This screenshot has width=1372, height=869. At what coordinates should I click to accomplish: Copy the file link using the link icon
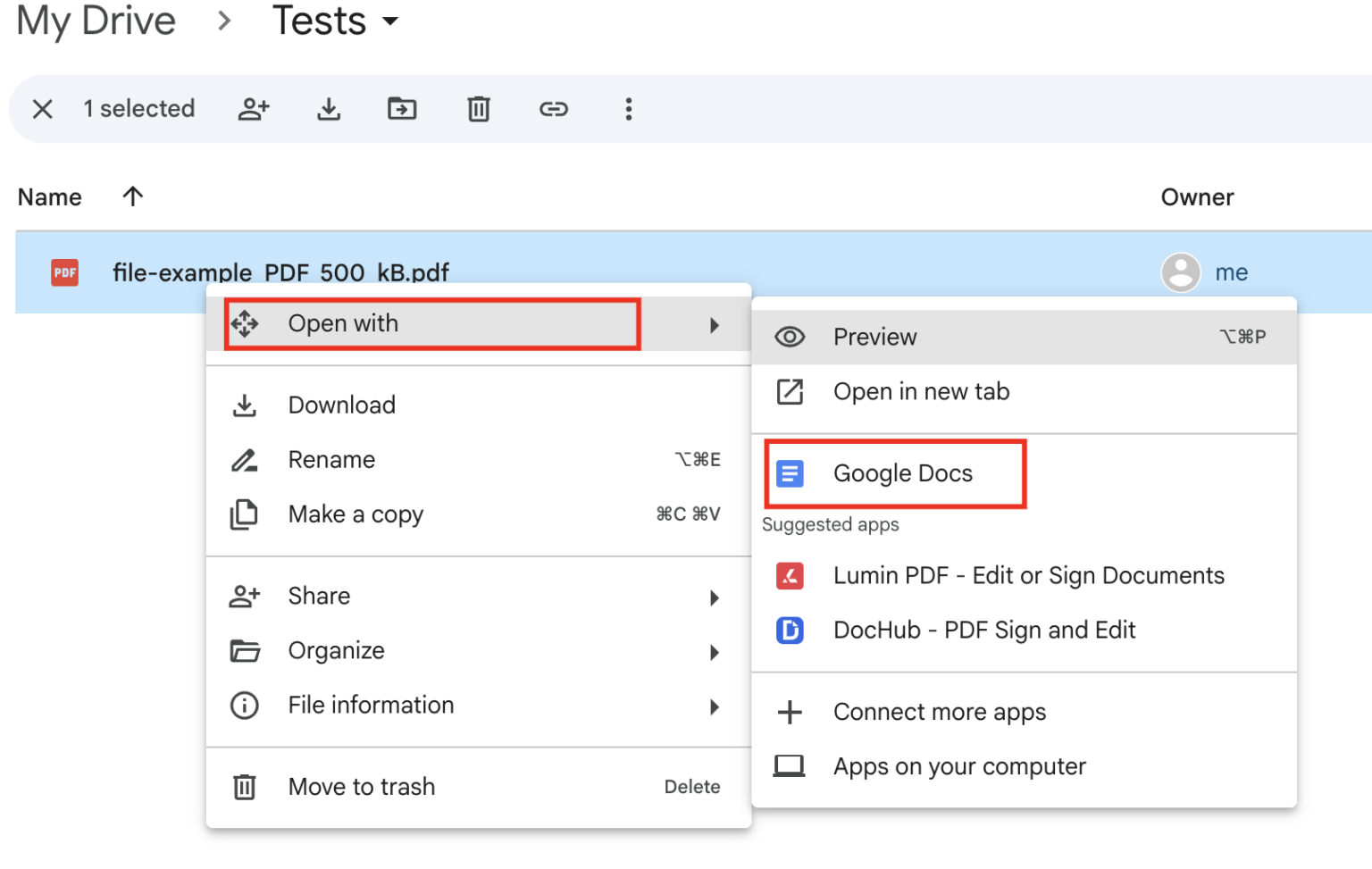point(554,109)
